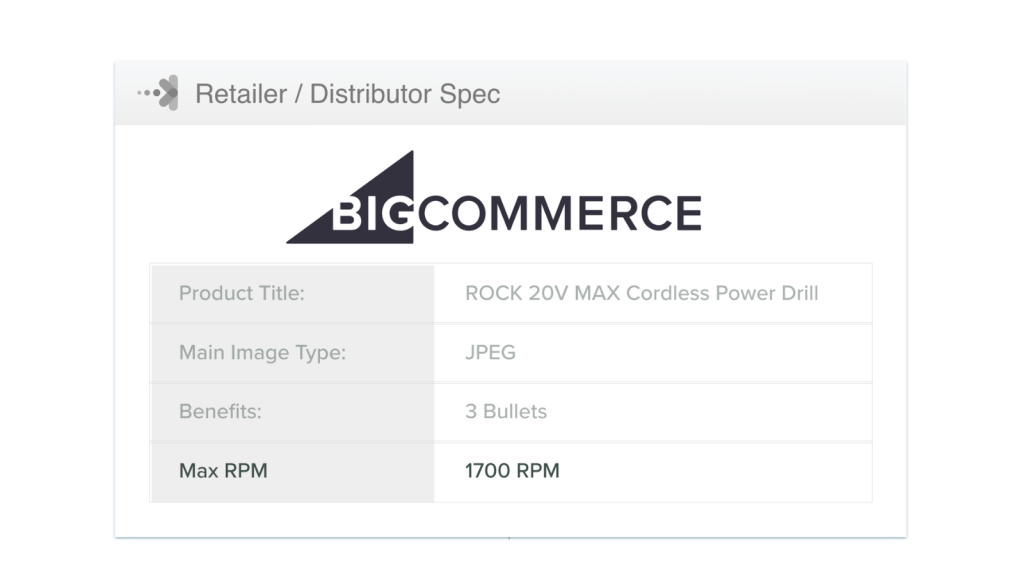
Task: Select the 3 Bullets value
Action: click(506, 411)
